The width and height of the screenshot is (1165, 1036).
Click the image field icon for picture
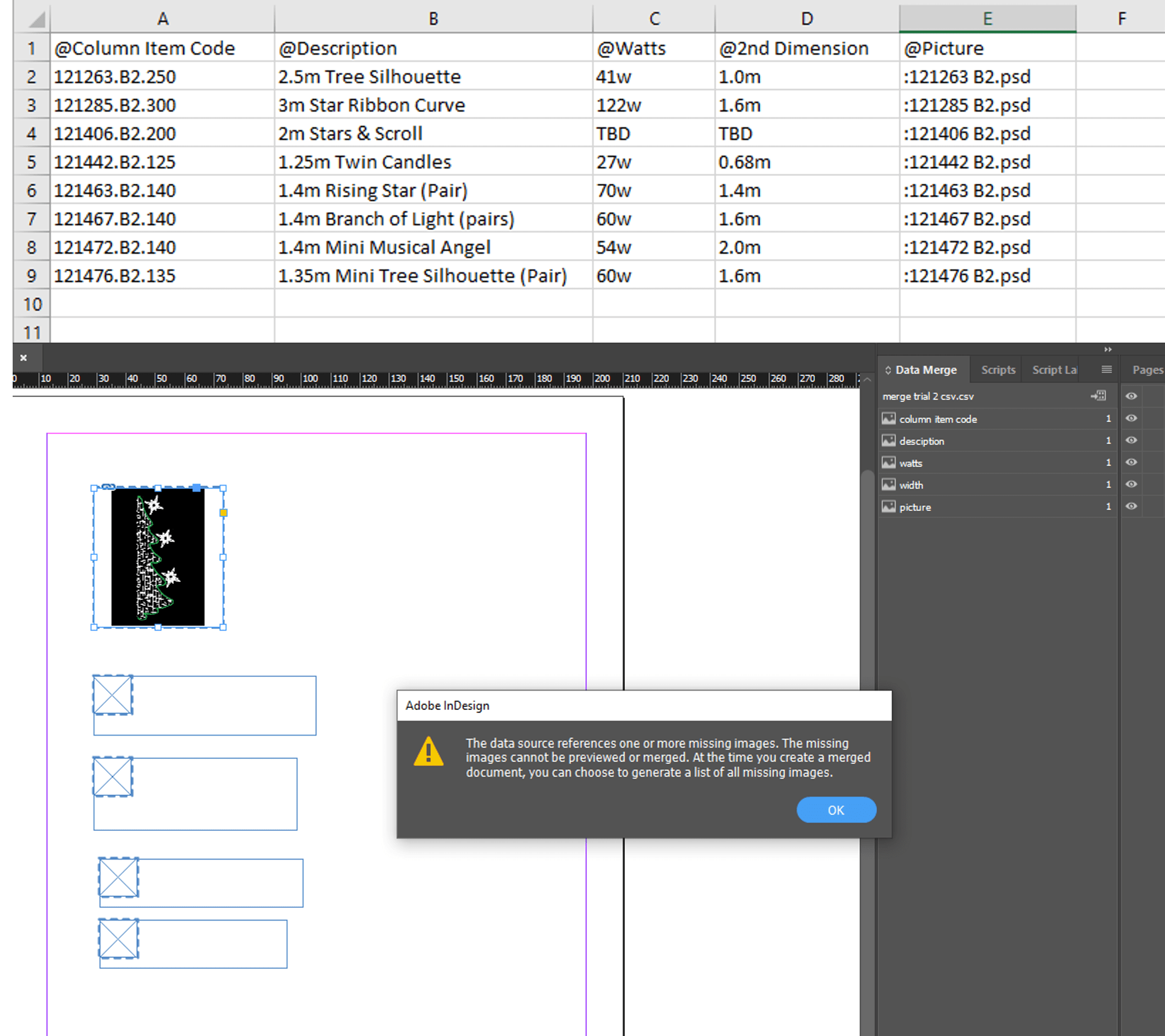[x=888, y=506]
